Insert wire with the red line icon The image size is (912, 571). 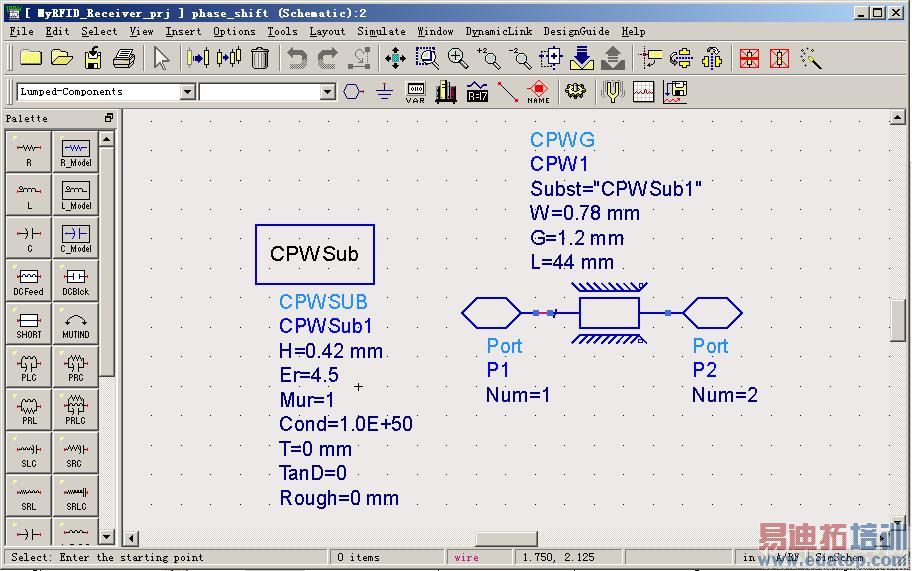(508, 92)
